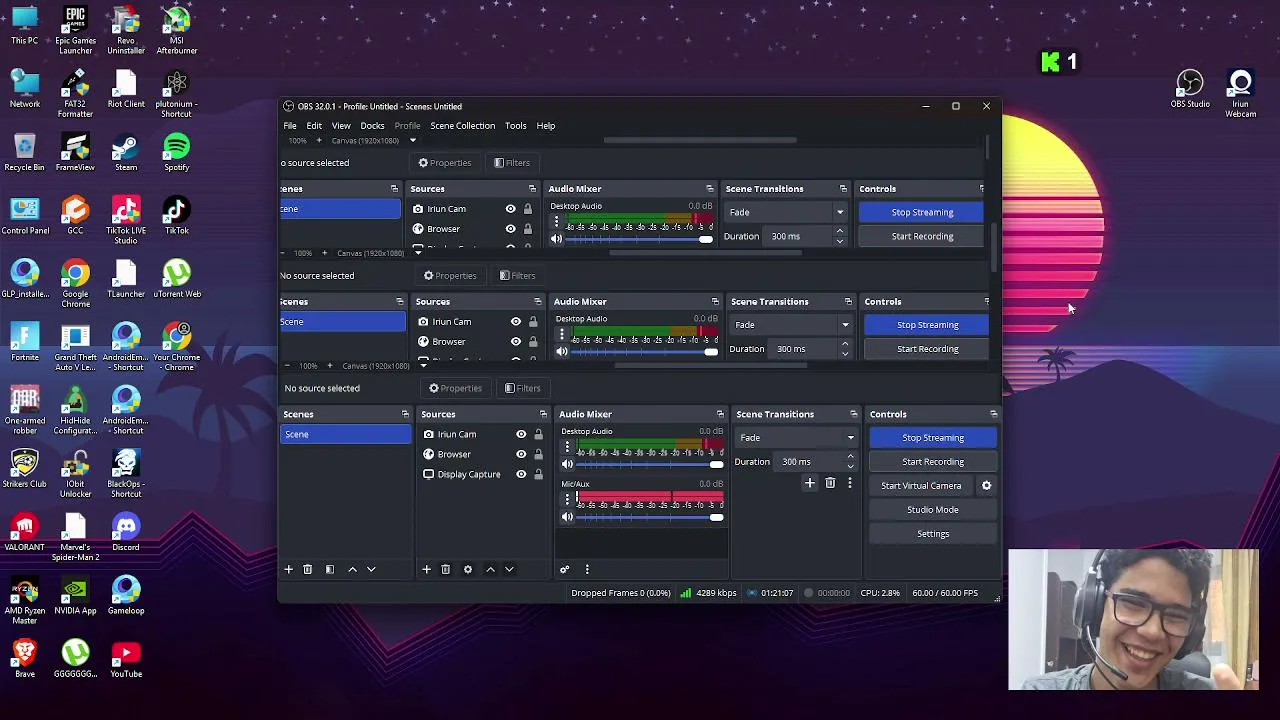Open source properties gear in the Sources toolbar
The width and height of the screenshot is (1280, 720).
point(467,569)
